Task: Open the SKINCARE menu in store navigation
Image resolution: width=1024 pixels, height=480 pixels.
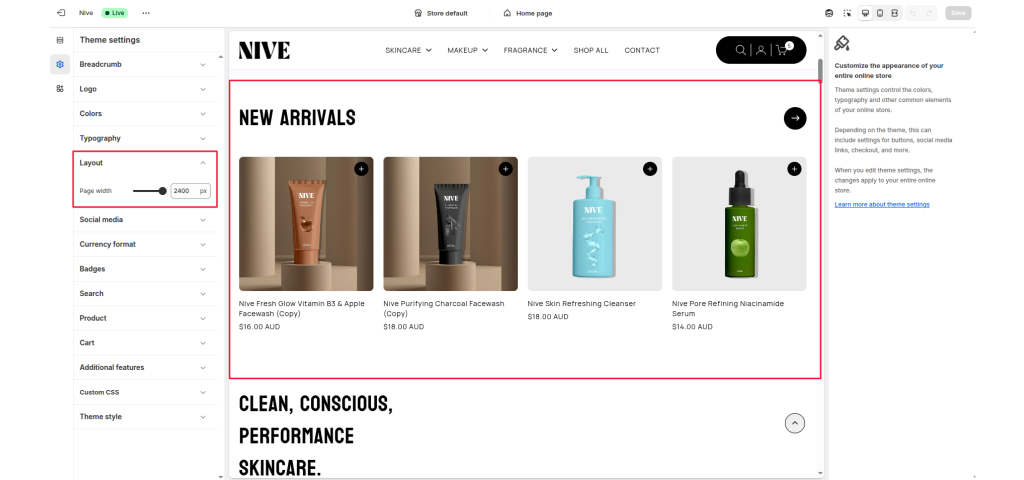Action: pyautogui.click(x=408, y=50)
